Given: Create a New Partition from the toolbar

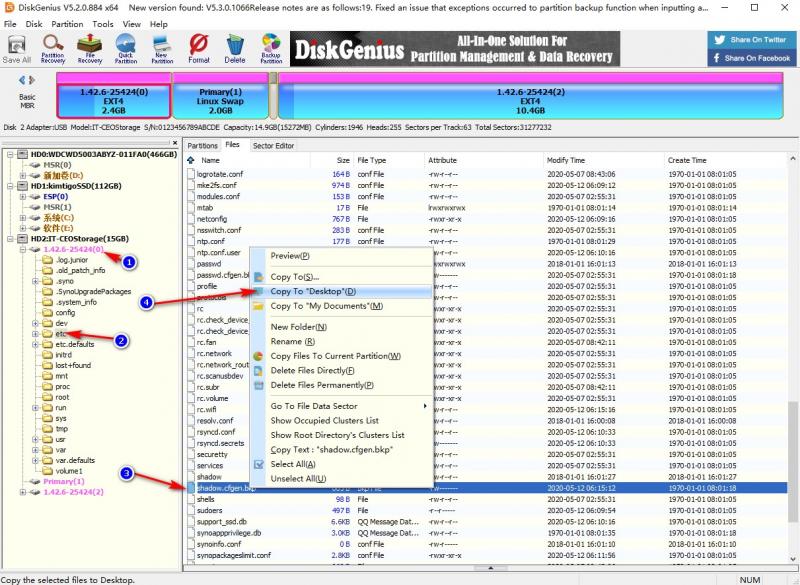Looking at the screenshot, I should point(162,47).
